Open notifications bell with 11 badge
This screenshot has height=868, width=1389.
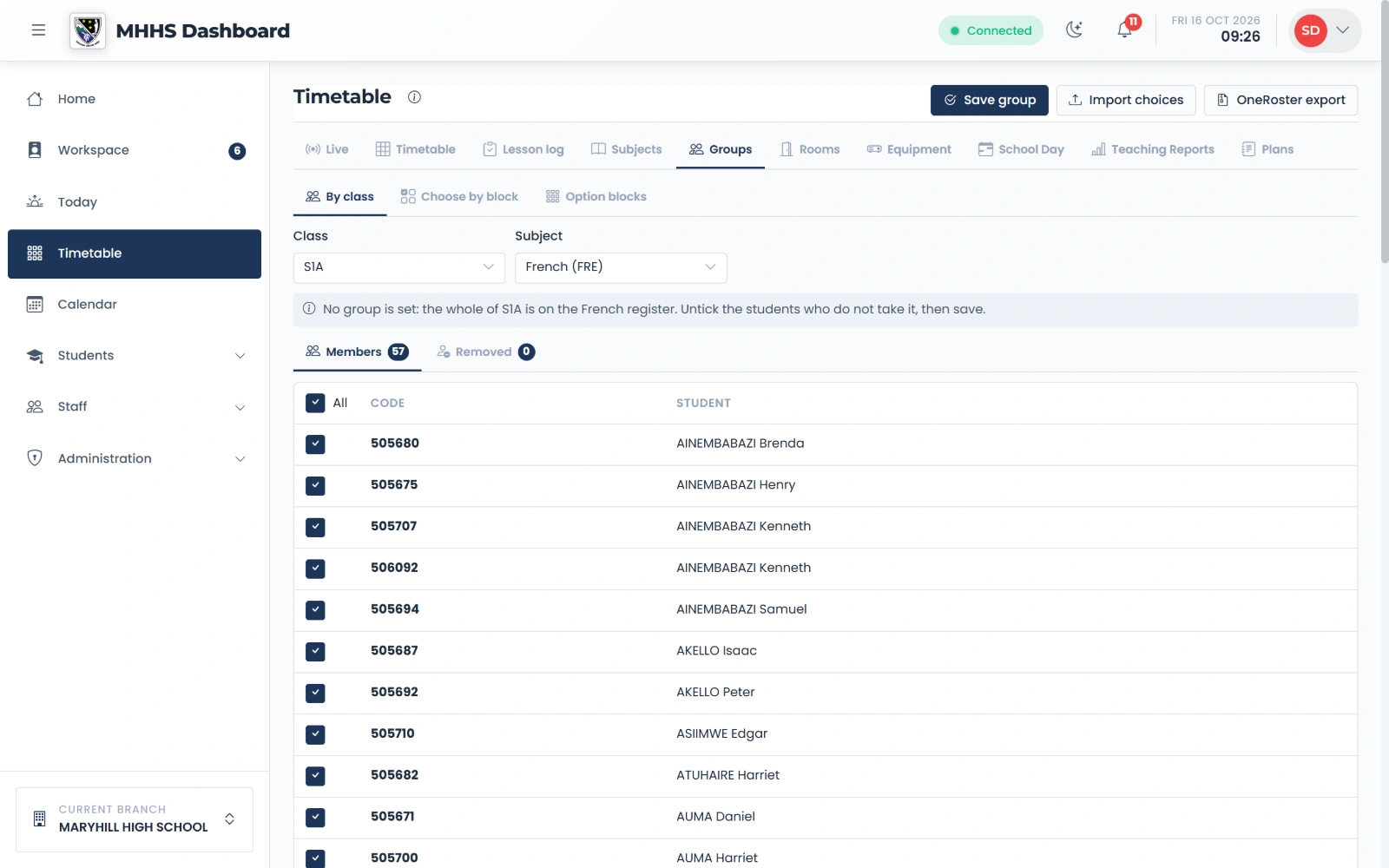pyautogui.click(x=1125, y=30)
